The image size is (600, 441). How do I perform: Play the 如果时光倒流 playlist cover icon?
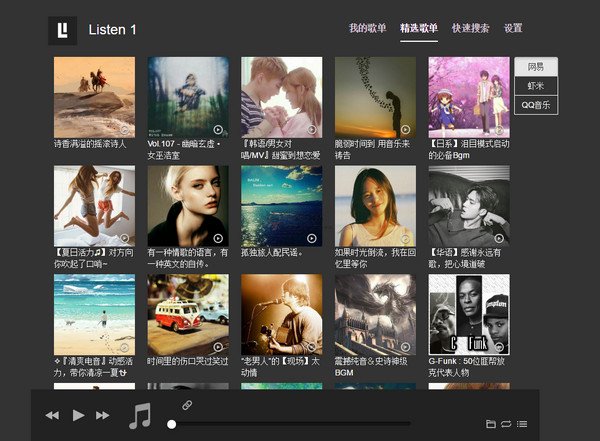(406, 238)
